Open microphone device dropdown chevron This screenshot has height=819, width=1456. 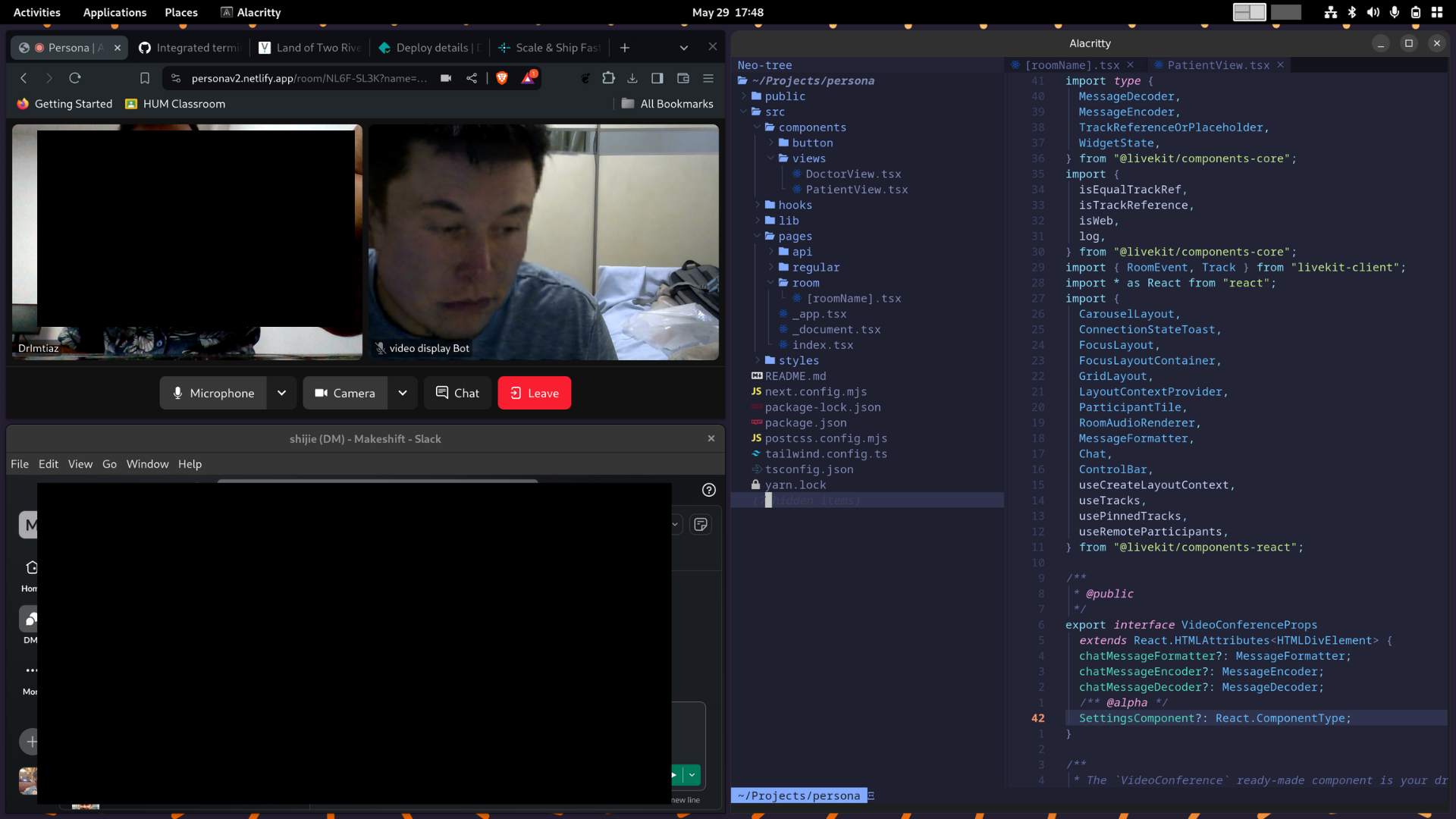pyautogui.click(x=281, y=393)
